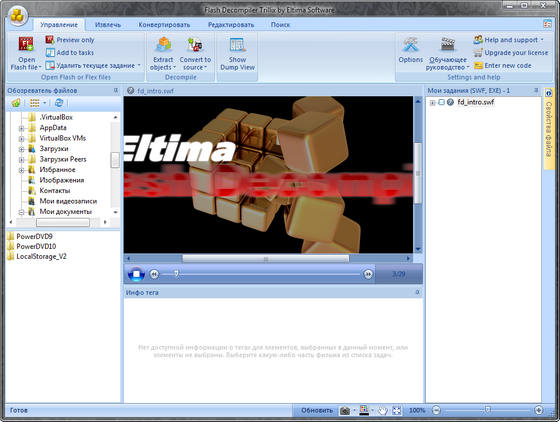Stop the SWF playback
Viewport: 560px width, 422px height.
[136, 274]
